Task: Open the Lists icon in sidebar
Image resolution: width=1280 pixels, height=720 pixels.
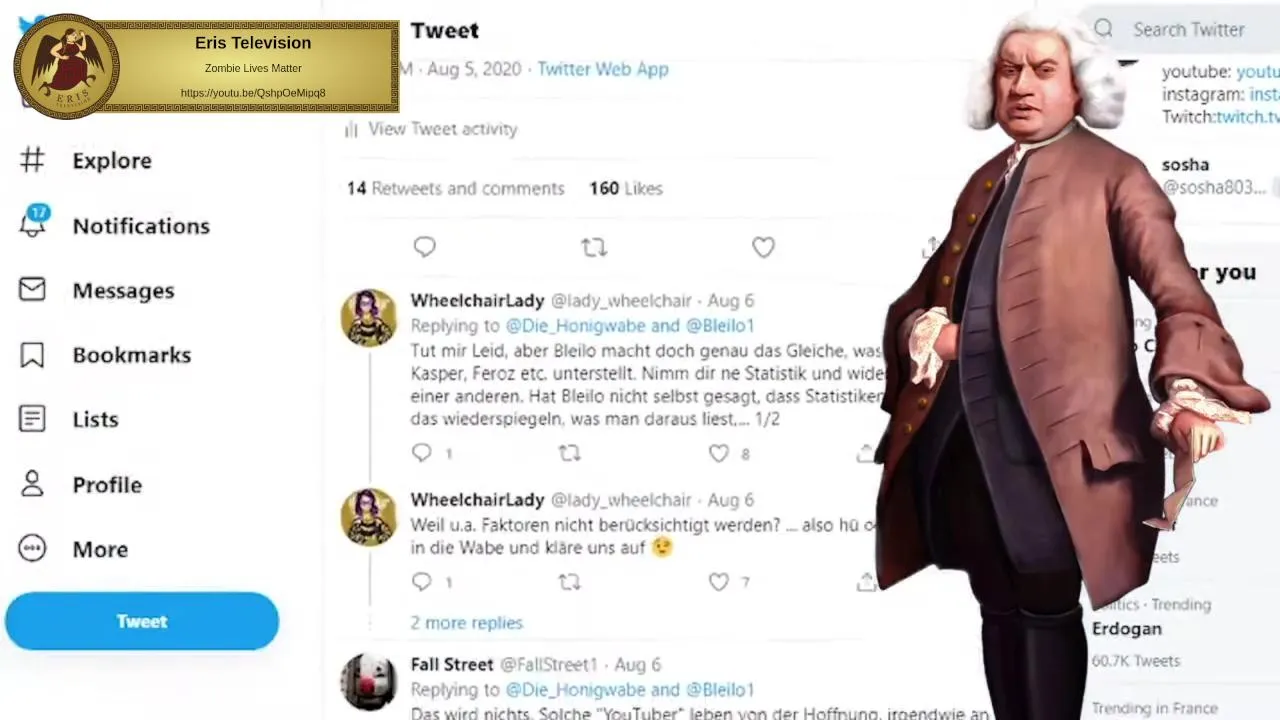Action: (32, 419)
